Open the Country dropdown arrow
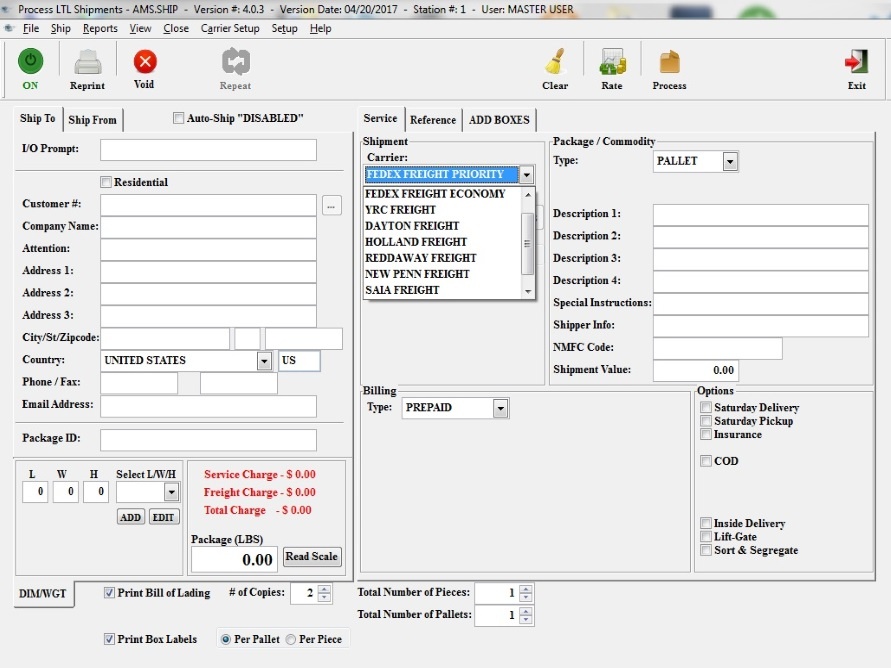This screenshot has height=668, width=891. coord(264,361)
